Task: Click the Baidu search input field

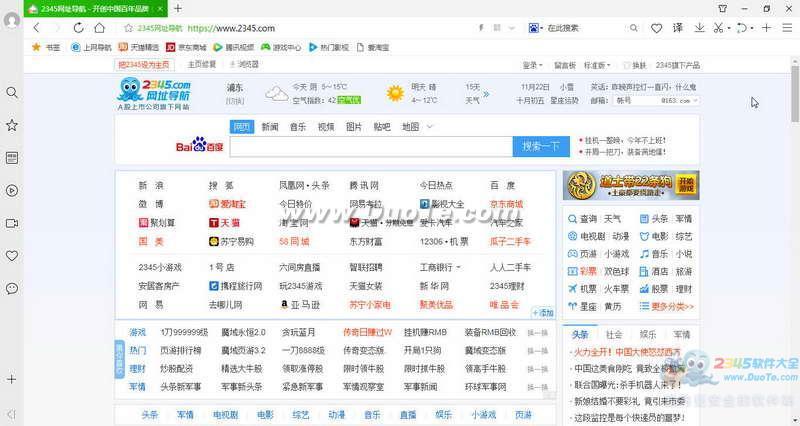Action: coord(370,147)
